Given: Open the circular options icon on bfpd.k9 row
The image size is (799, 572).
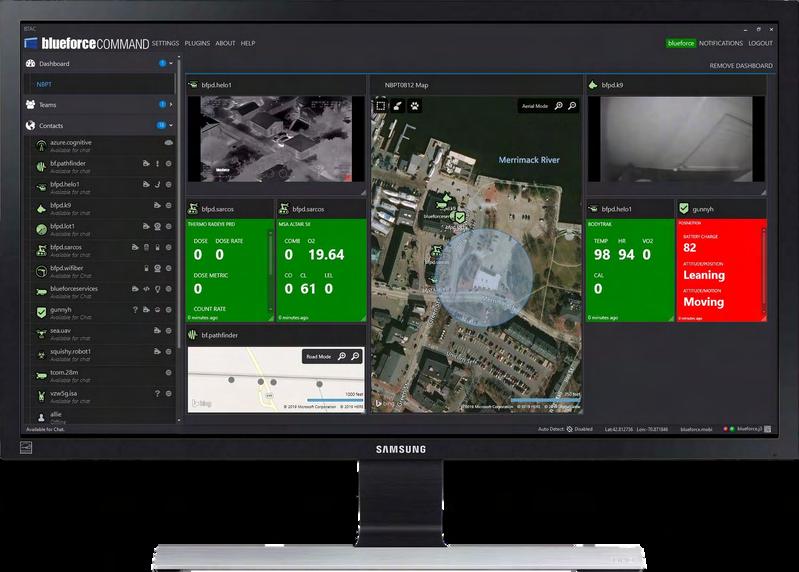Looking at the screenshot, I should tap(169, 205).
